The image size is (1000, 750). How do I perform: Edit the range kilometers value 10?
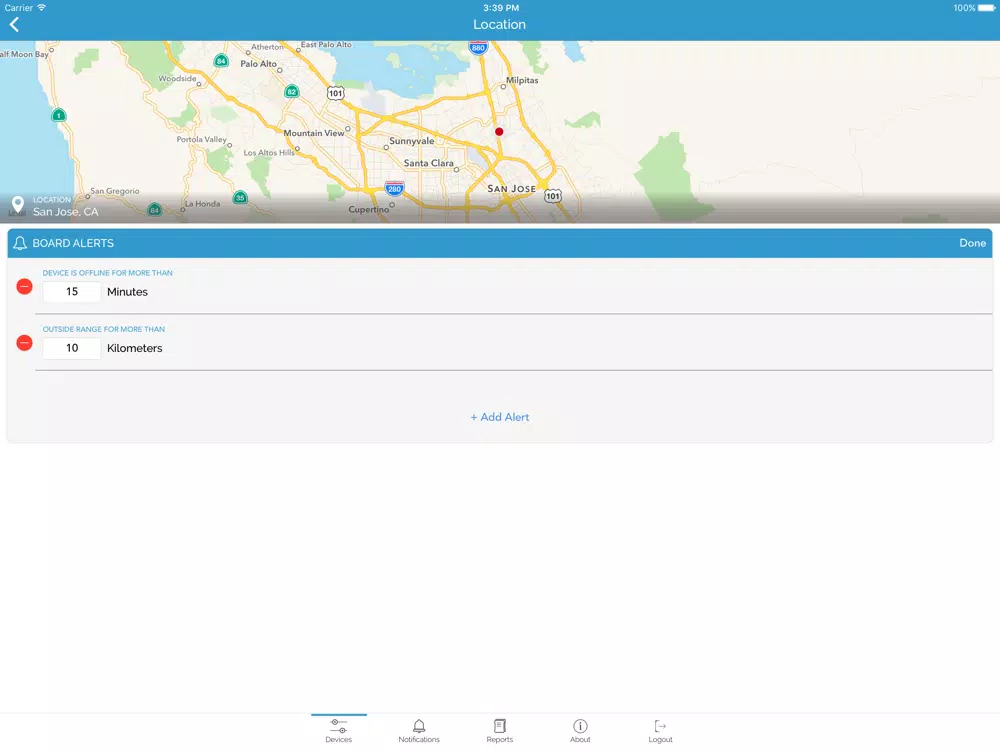pos(71,348)
